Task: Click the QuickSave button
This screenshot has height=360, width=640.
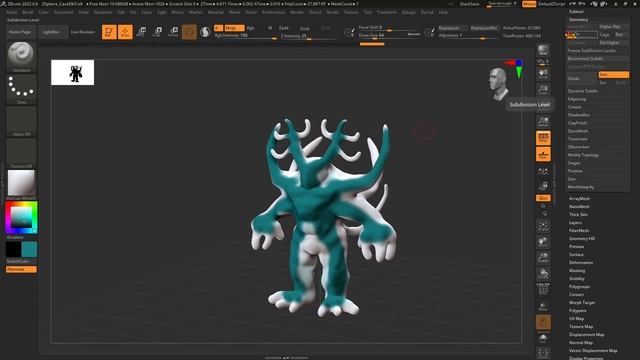Action: tap(469, 4)
